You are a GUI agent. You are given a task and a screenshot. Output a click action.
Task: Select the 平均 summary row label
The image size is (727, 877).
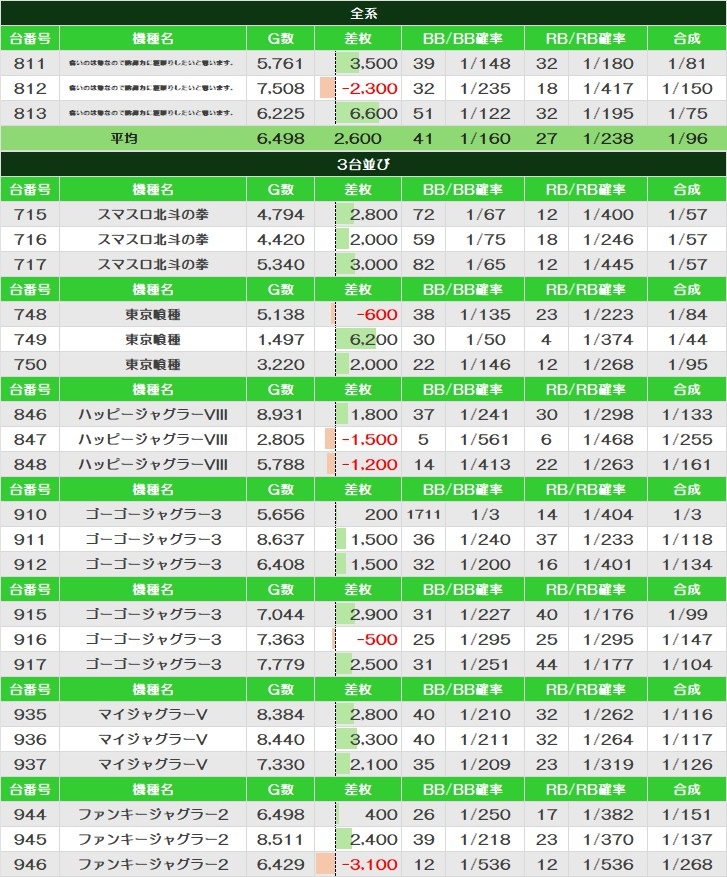[x=124, y=139]
